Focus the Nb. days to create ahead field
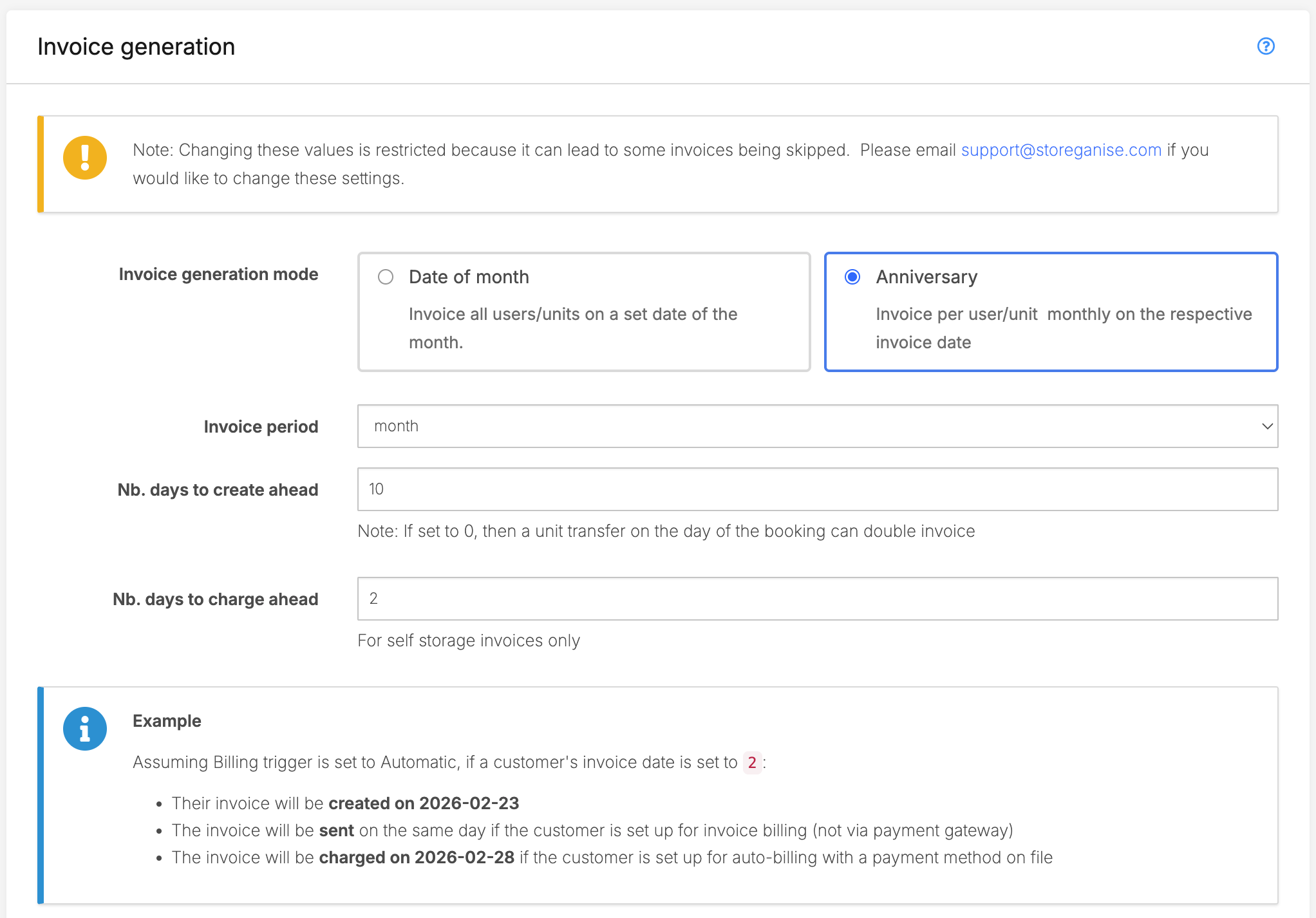 816,489
